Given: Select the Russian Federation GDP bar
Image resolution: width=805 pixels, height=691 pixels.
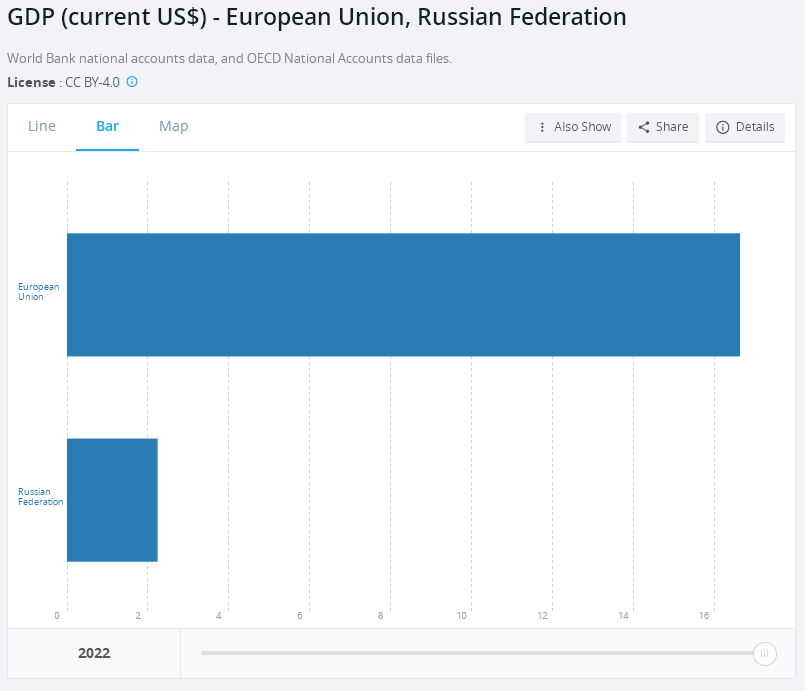Looking at the screenshot, I should click(x=112, y=500).
